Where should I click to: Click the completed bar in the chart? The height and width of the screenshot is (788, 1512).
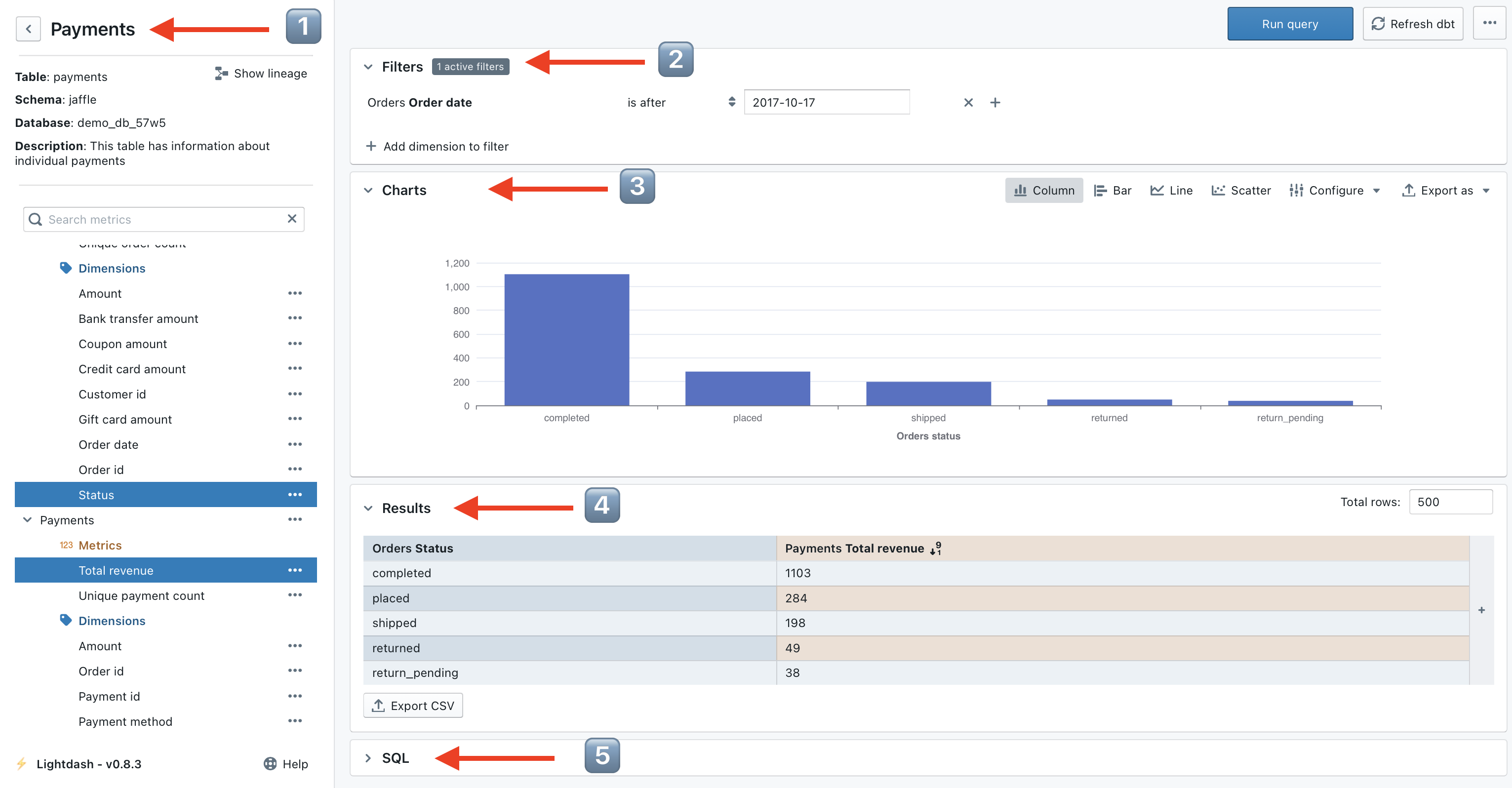[566, 340]
